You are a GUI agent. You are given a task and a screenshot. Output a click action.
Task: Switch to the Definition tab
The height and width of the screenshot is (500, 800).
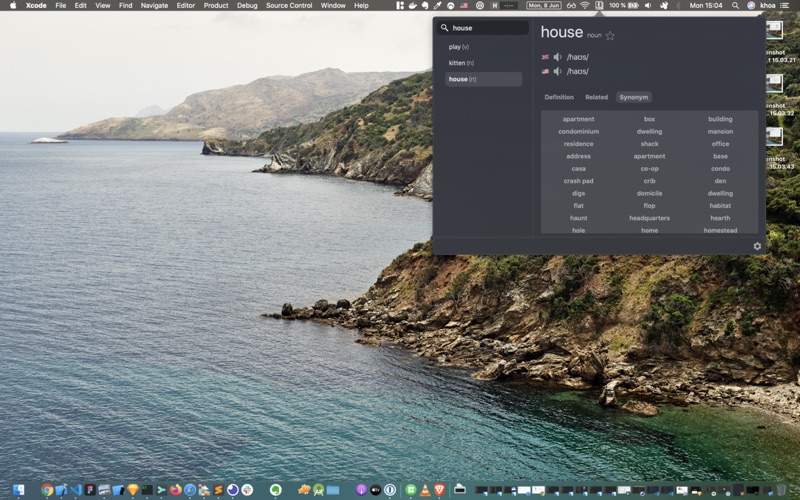point(559,97)
